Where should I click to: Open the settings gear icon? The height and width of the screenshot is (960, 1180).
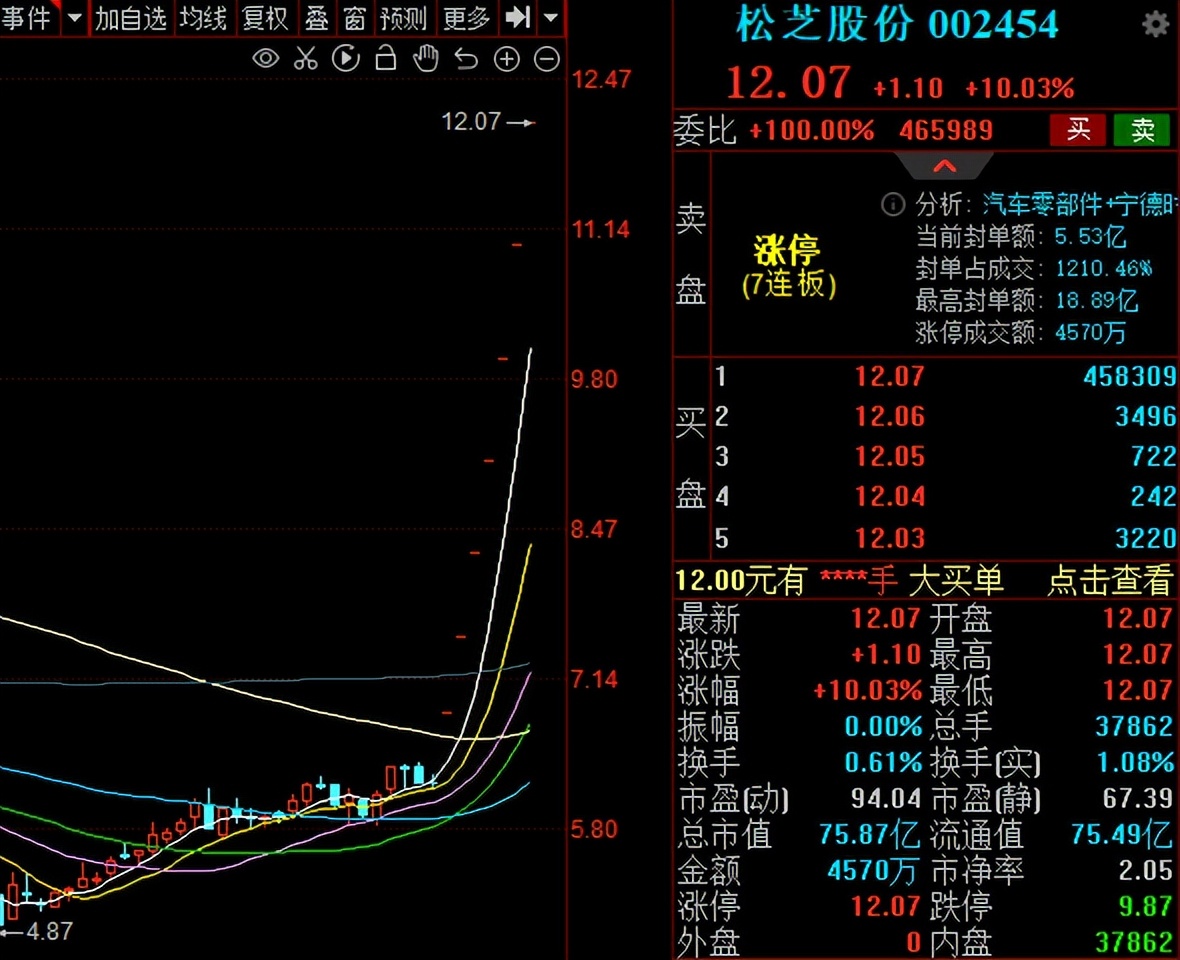1155,25
